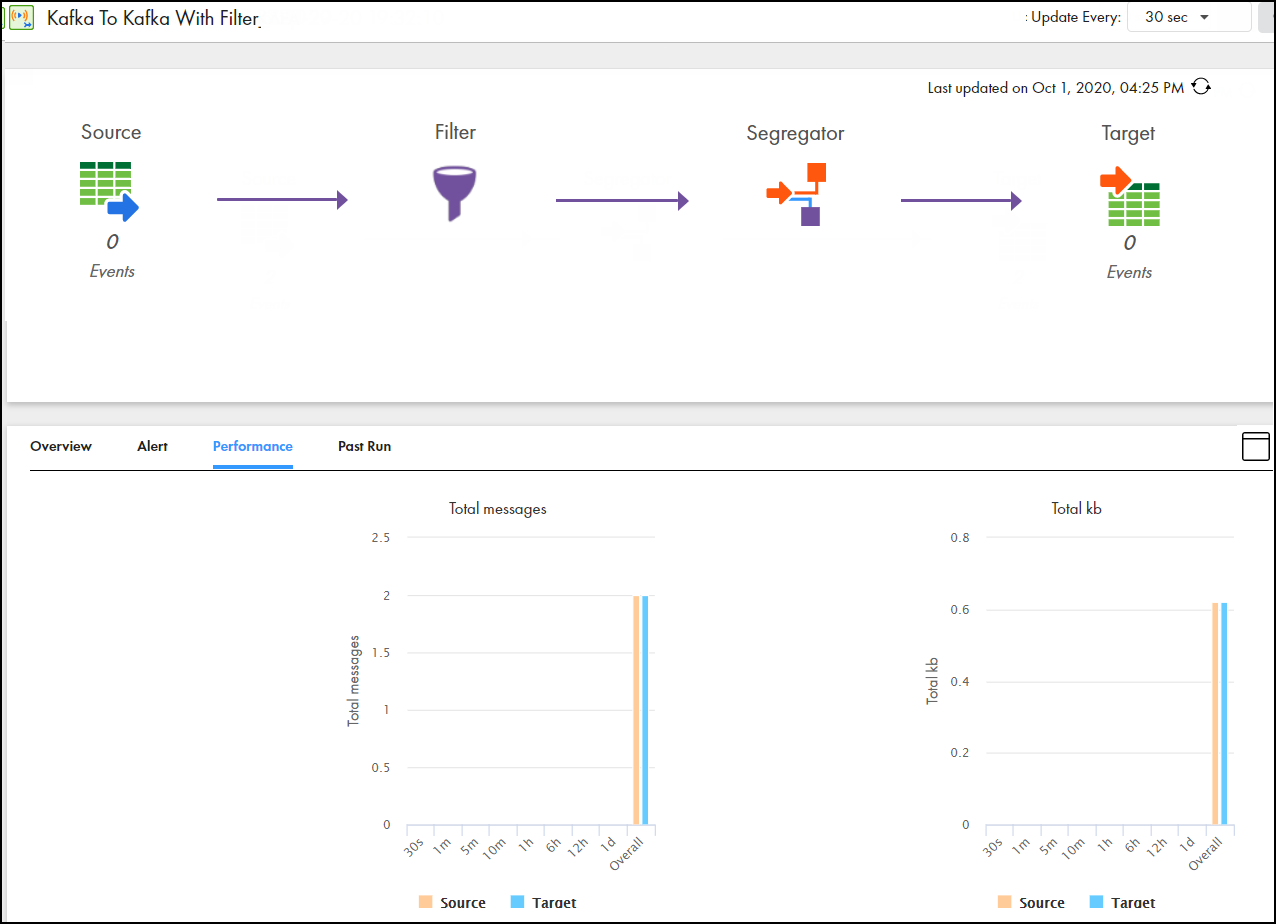Click blue Target bar in Total messages chart

click(x=645, y=710)
